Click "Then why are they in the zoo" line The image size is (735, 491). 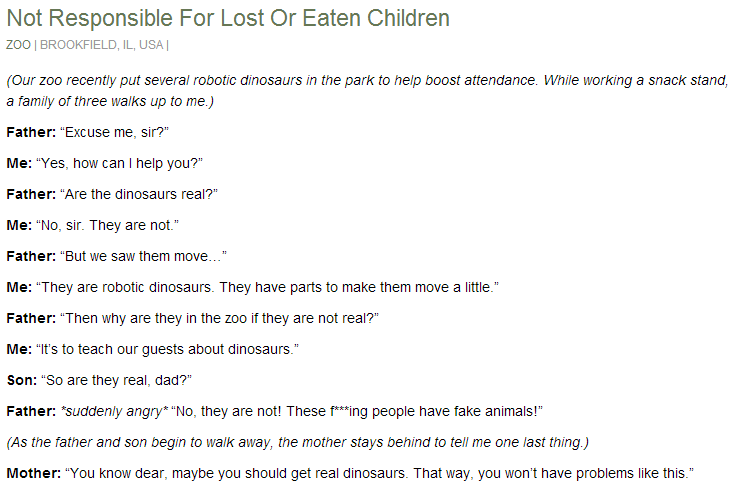click(x=219, y=318)
